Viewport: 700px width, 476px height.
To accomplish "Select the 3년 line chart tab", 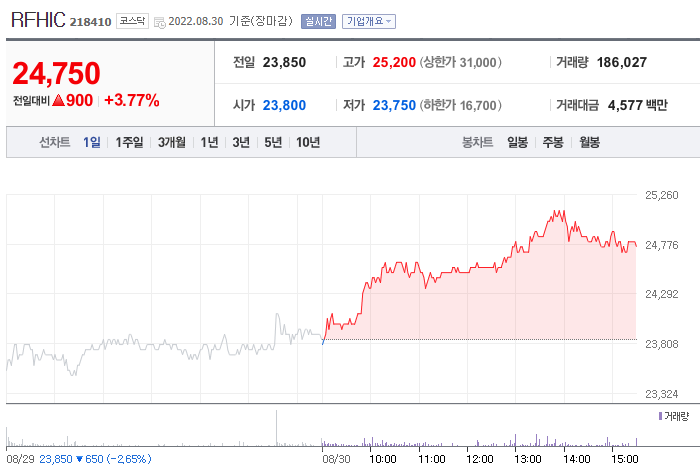I will [241, 142].
